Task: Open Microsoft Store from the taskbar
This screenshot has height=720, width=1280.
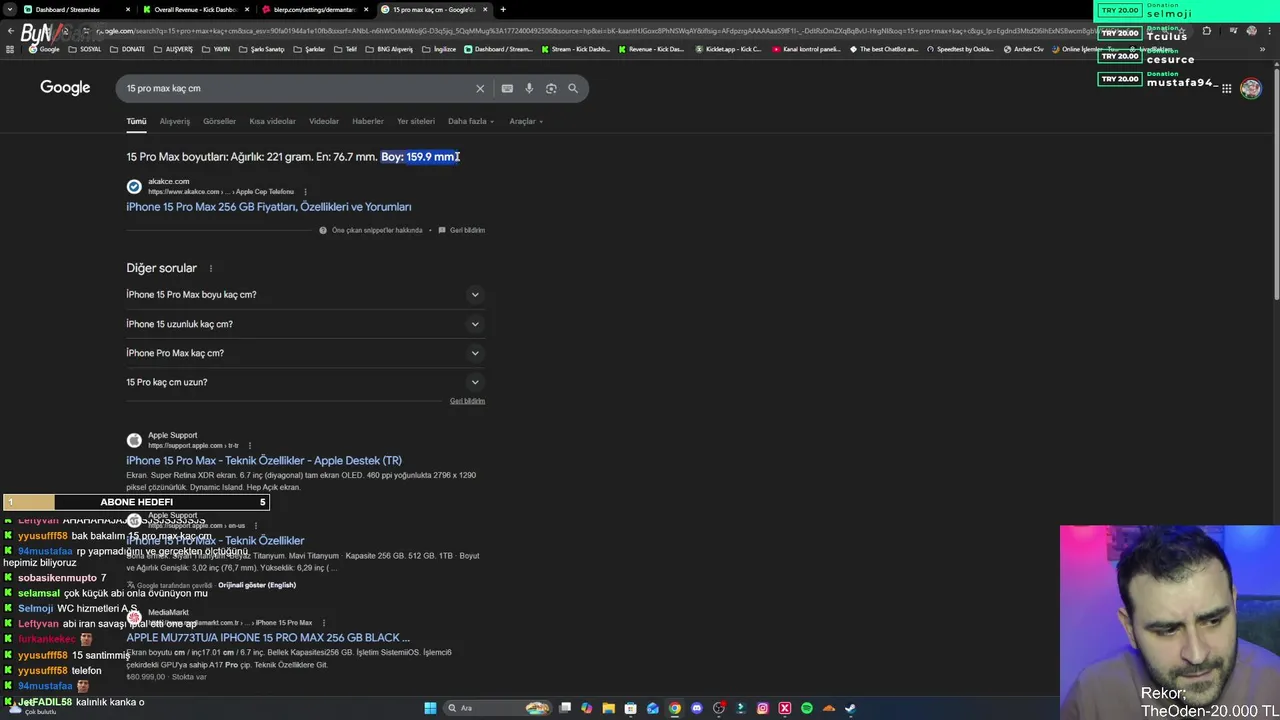Action: click(x=630, y=708)
